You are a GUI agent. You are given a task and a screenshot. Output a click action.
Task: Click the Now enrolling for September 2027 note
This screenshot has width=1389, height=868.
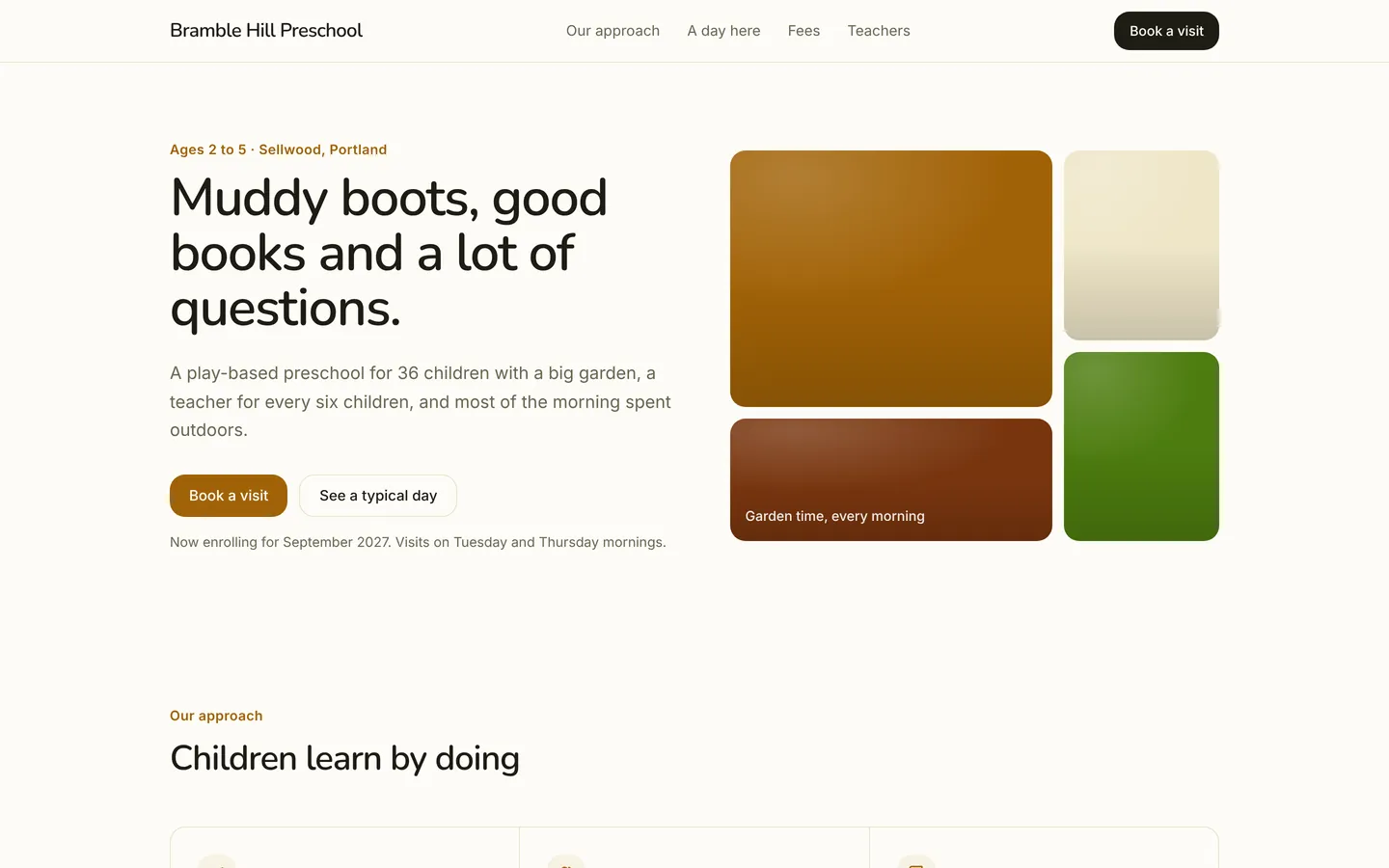point(418,542)
